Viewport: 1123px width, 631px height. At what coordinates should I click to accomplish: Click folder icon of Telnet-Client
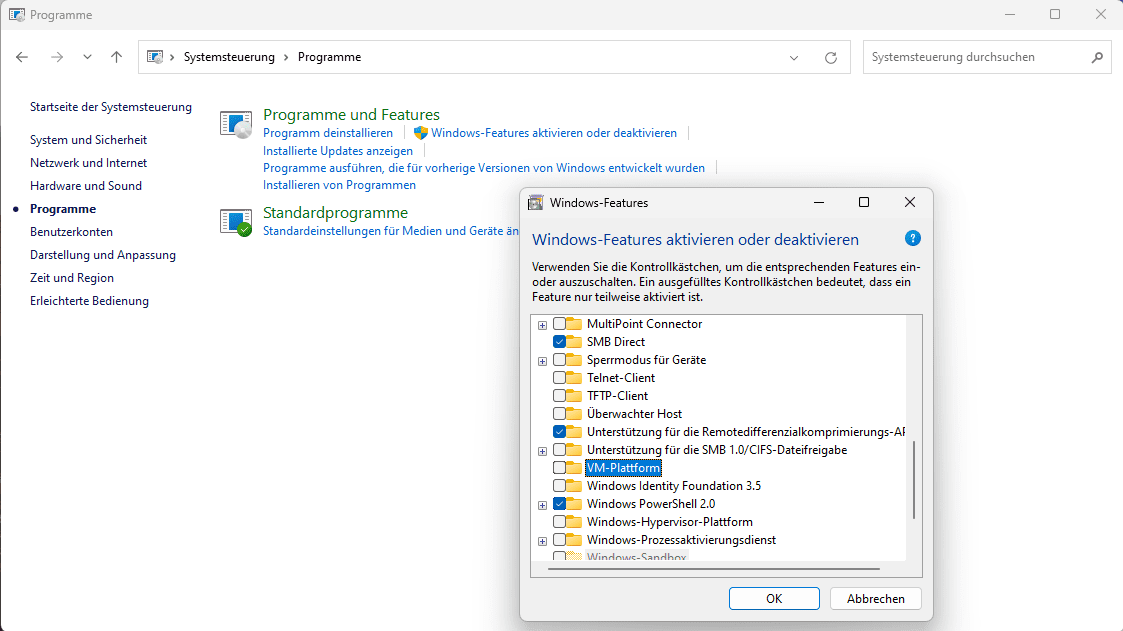pos(574,377)
